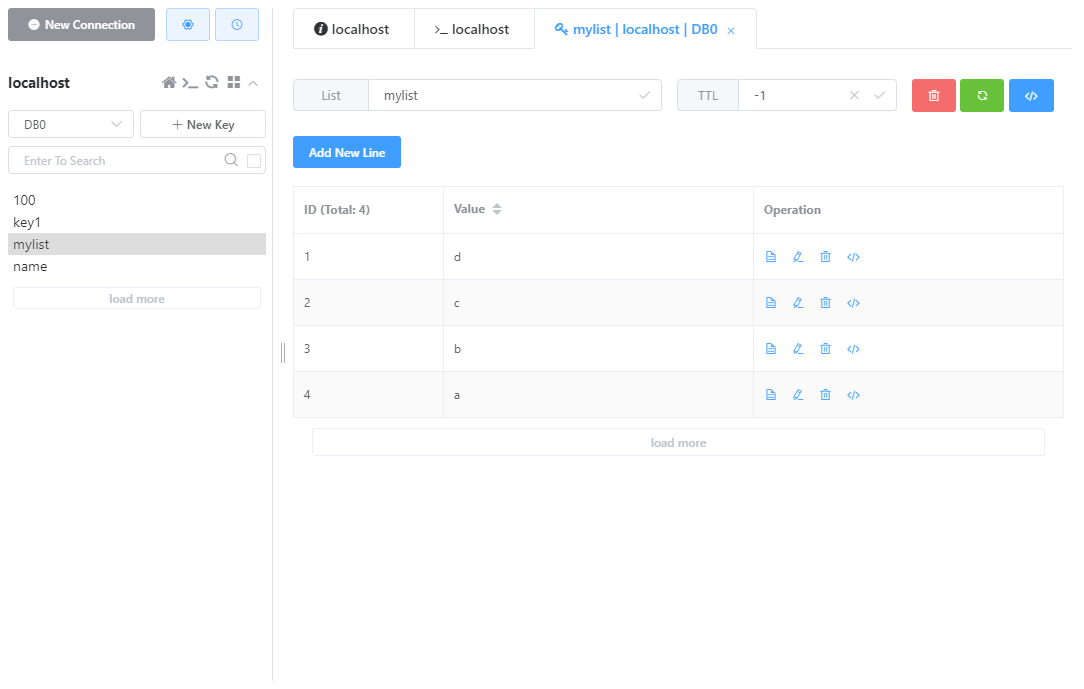Click the sidebar resize handle
Image resolution: width=1084 pixels, height=689 pixels.
point(283,352)
